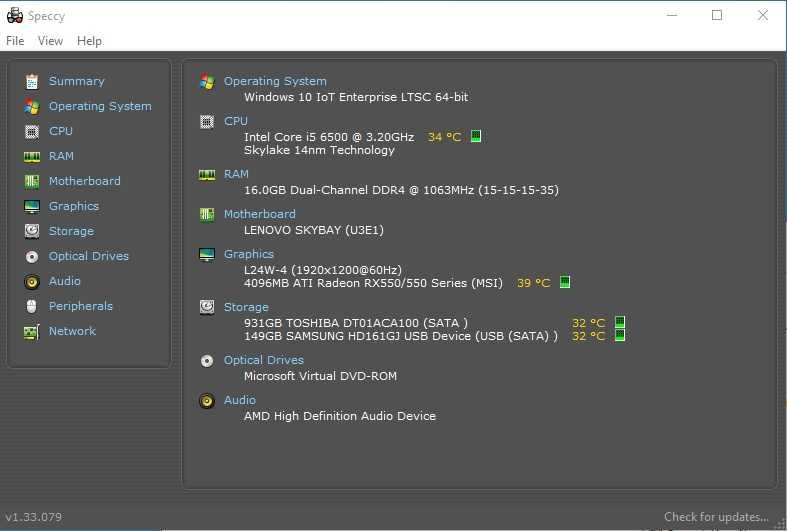Select Peripherals label in the sidebar
The height and width of the screenshot is (531, 787).
coord(80,306)
